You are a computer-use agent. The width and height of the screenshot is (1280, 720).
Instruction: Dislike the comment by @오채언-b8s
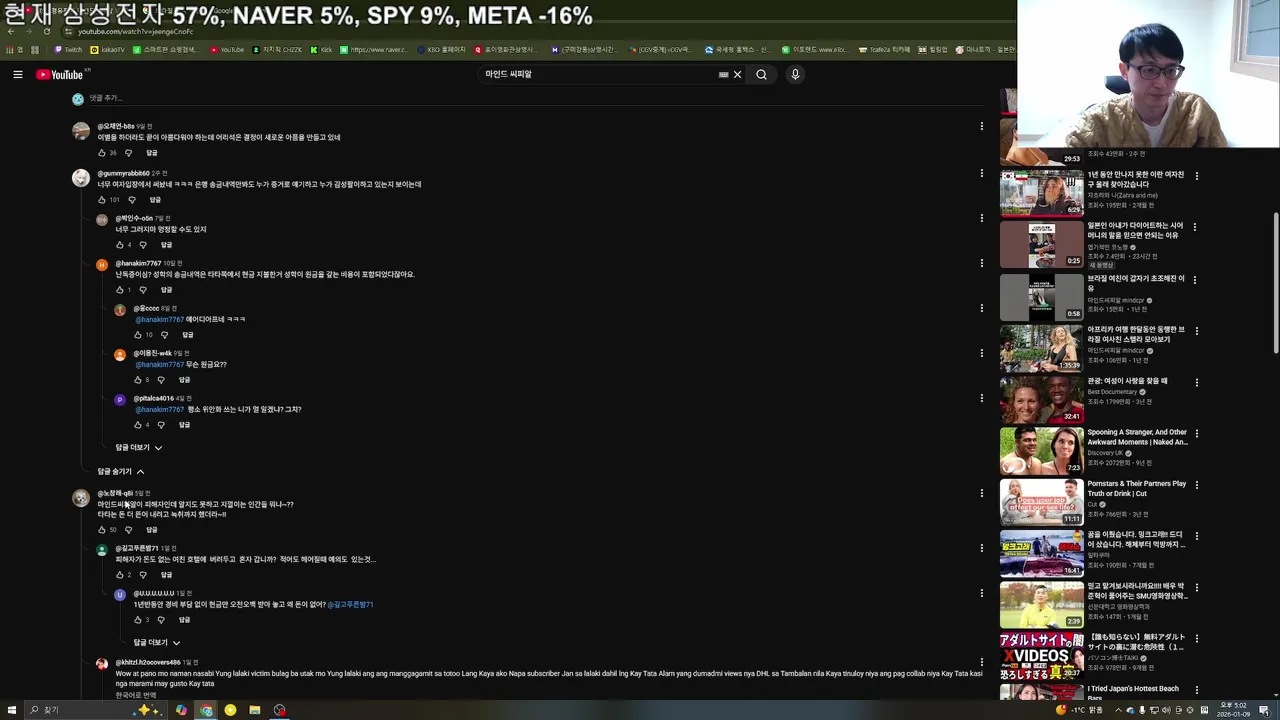click(x=128, y=153)
